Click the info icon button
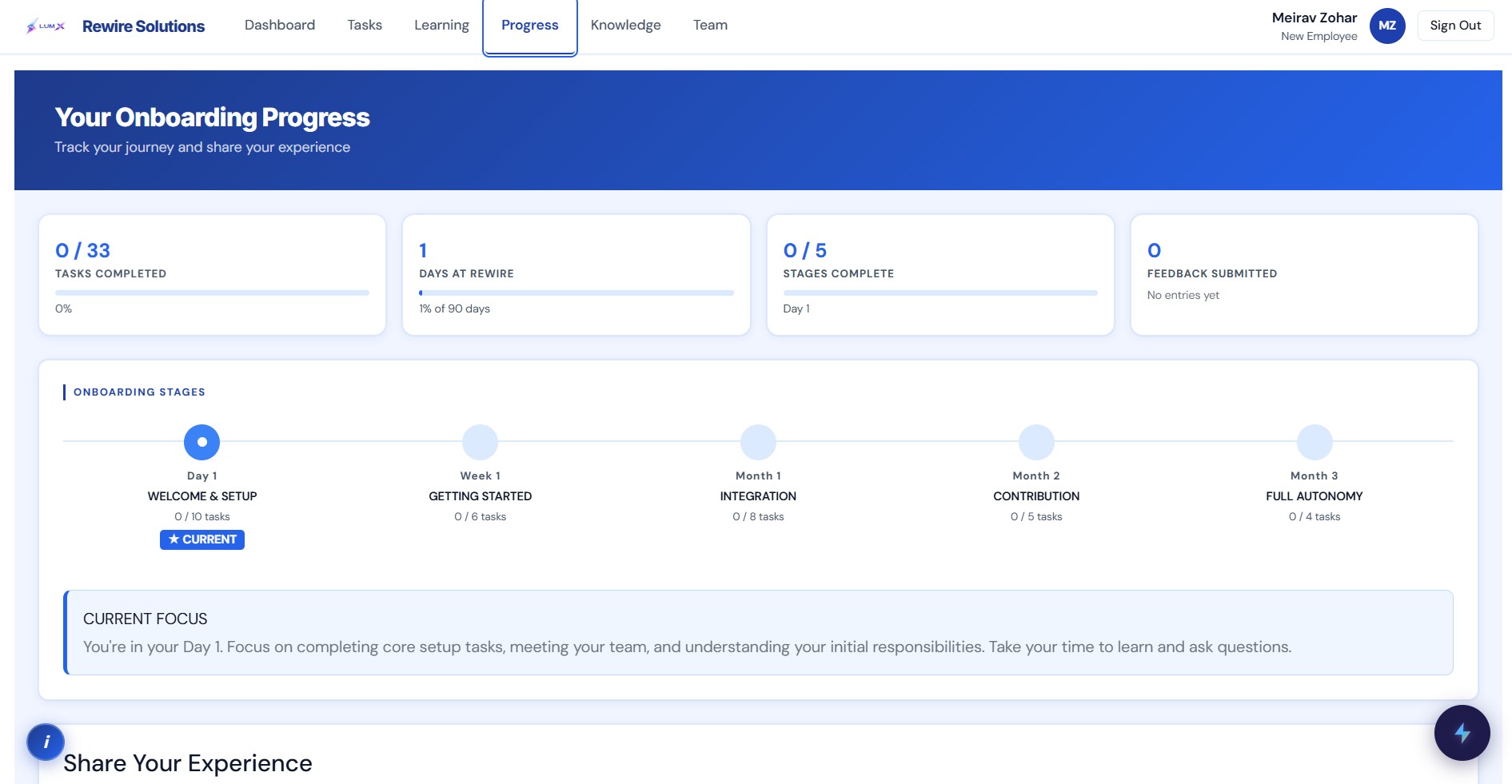1512x784 pixels. 46,742
